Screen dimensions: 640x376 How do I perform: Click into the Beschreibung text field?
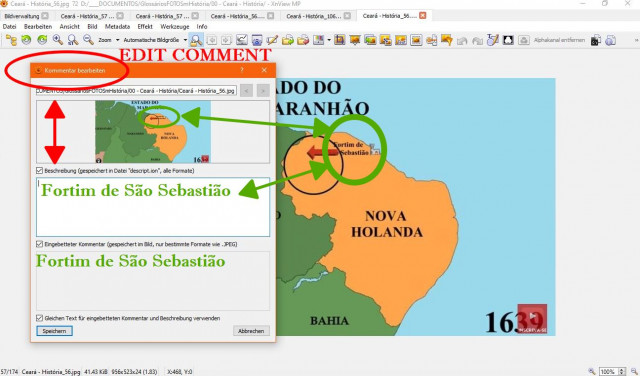(153, 207)
